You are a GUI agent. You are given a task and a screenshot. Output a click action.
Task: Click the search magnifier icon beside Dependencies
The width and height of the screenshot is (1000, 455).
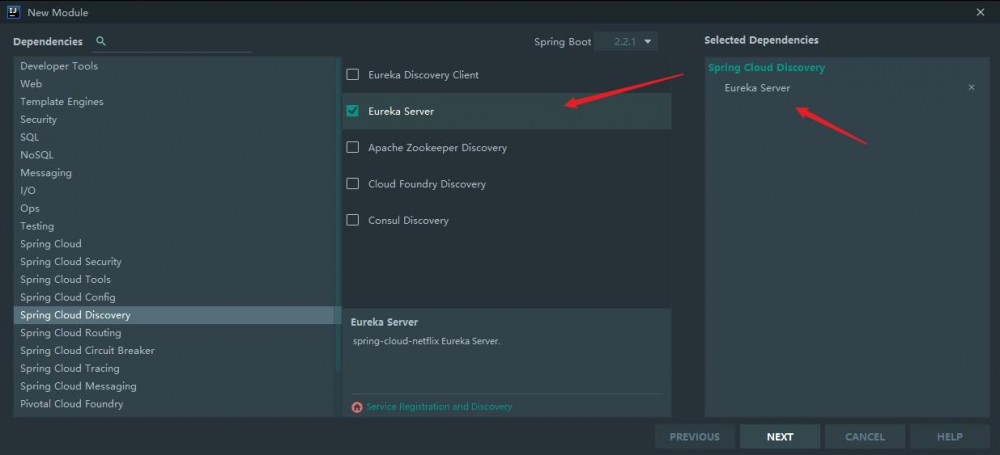click(x=100, y=41)
